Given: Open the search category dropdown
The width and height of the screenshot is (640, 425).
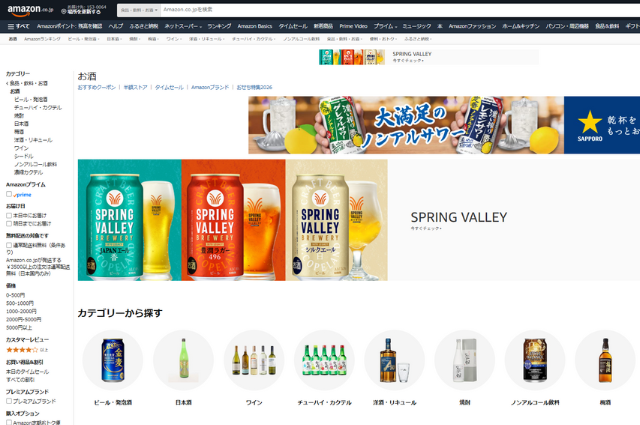Looking at the screenshot, I should tap(139, 10).
